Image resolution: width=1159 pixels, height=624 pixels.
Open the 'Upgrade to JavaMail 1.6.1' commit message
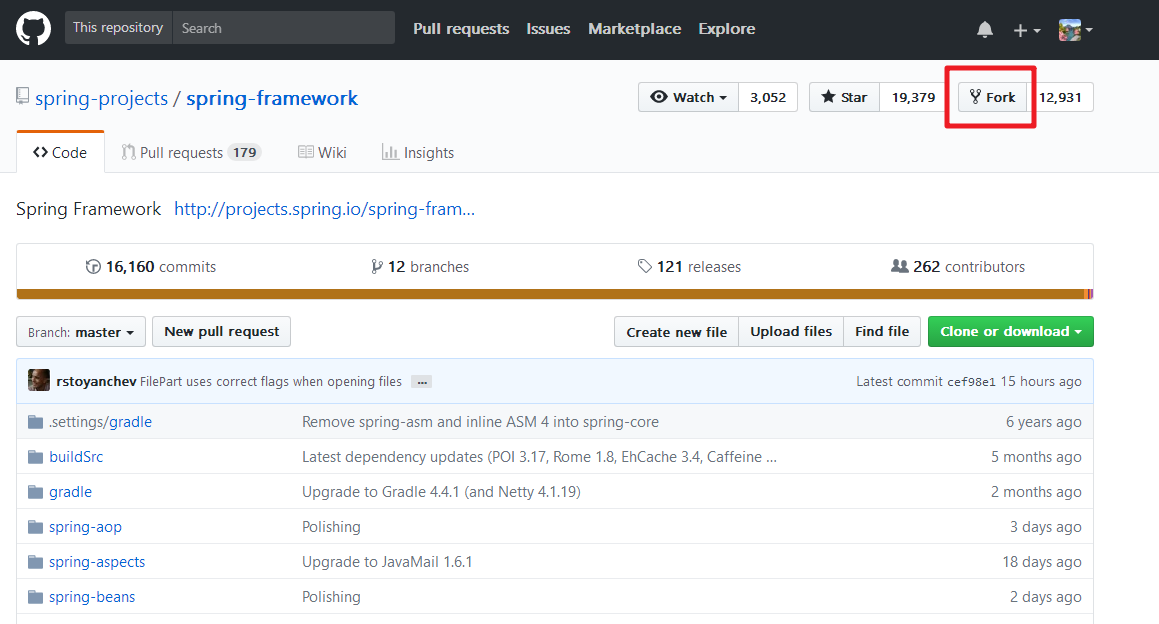pos(387,562)
